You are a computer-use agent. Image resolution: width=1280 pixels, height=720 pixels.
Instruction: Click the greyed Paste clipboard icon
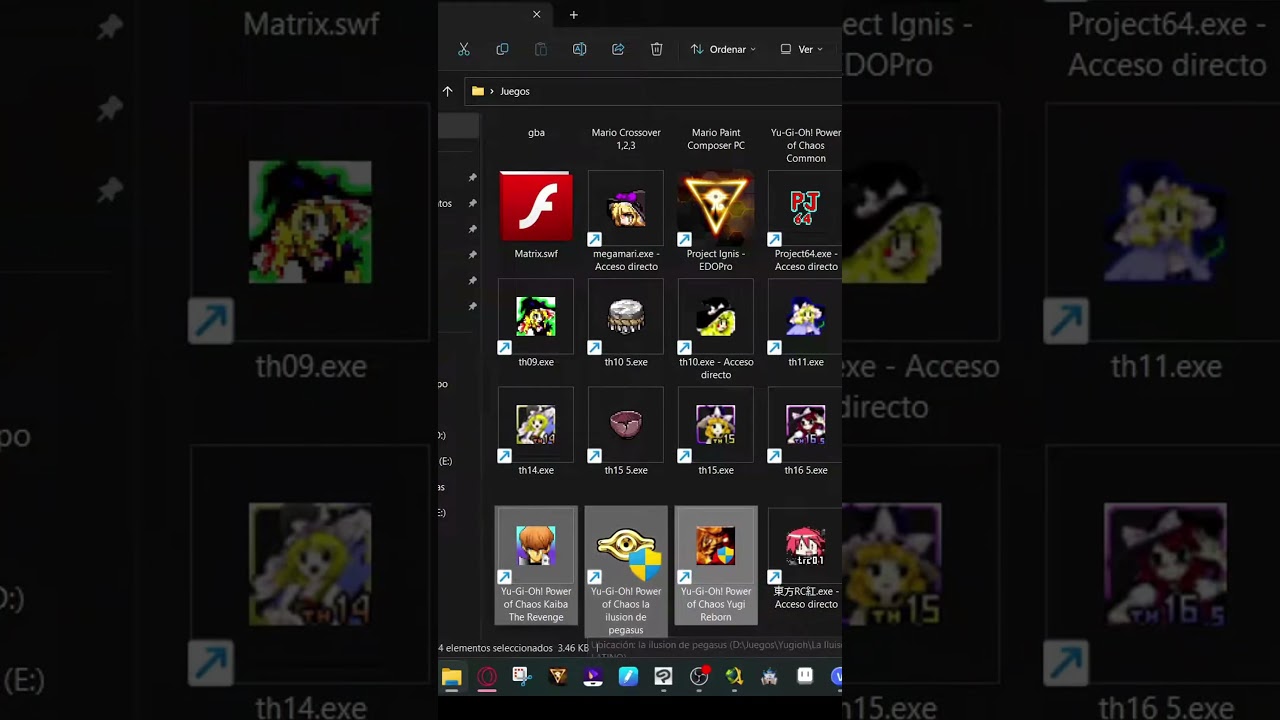pos(541,49)
